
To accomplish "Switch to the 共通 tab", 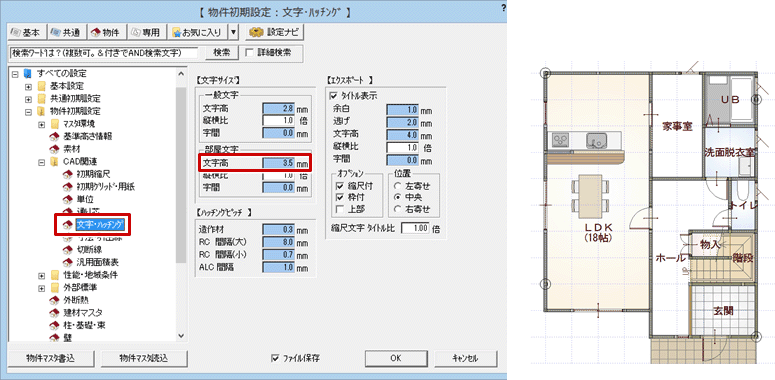I will (66, 33).
